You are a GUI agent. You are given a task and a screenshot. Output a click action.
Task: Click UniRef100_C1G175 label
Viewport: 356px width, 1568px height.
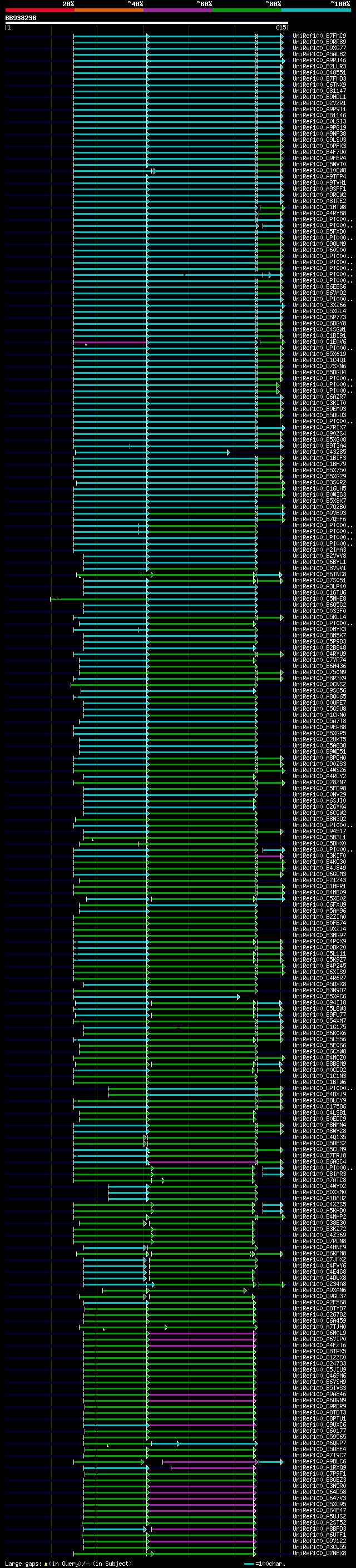[319, 1027]
